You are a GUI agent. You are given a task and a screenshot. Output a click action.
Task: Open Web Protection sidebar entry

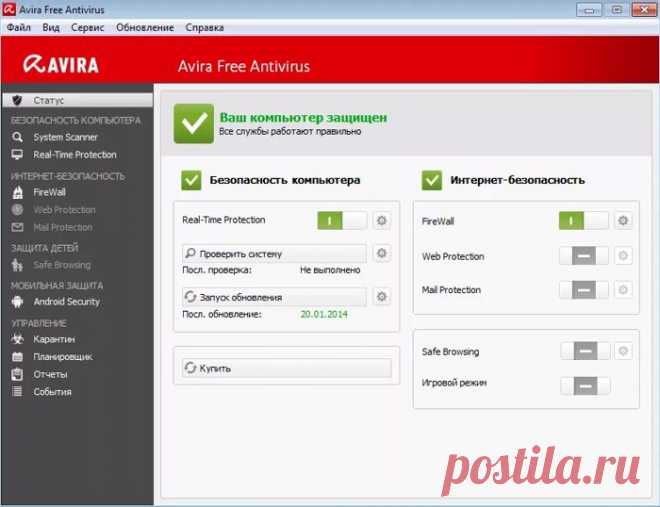64,210
